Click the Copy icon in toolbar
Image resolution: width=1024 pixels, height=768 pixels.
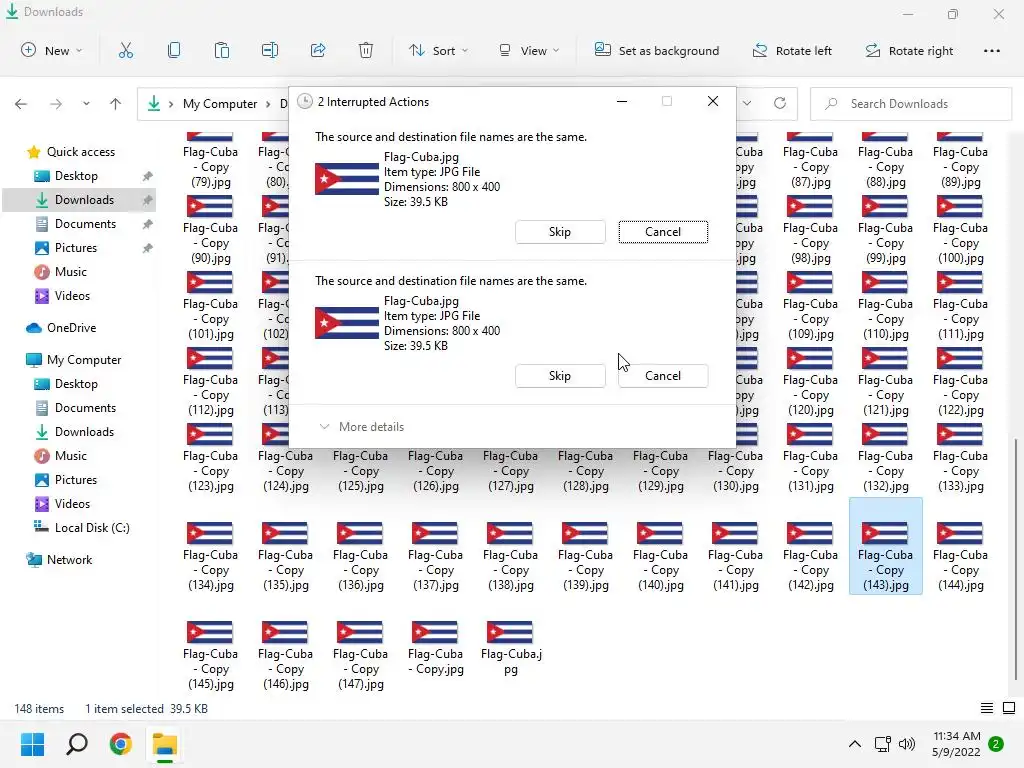pyautogui.click(x=174, y=50)
